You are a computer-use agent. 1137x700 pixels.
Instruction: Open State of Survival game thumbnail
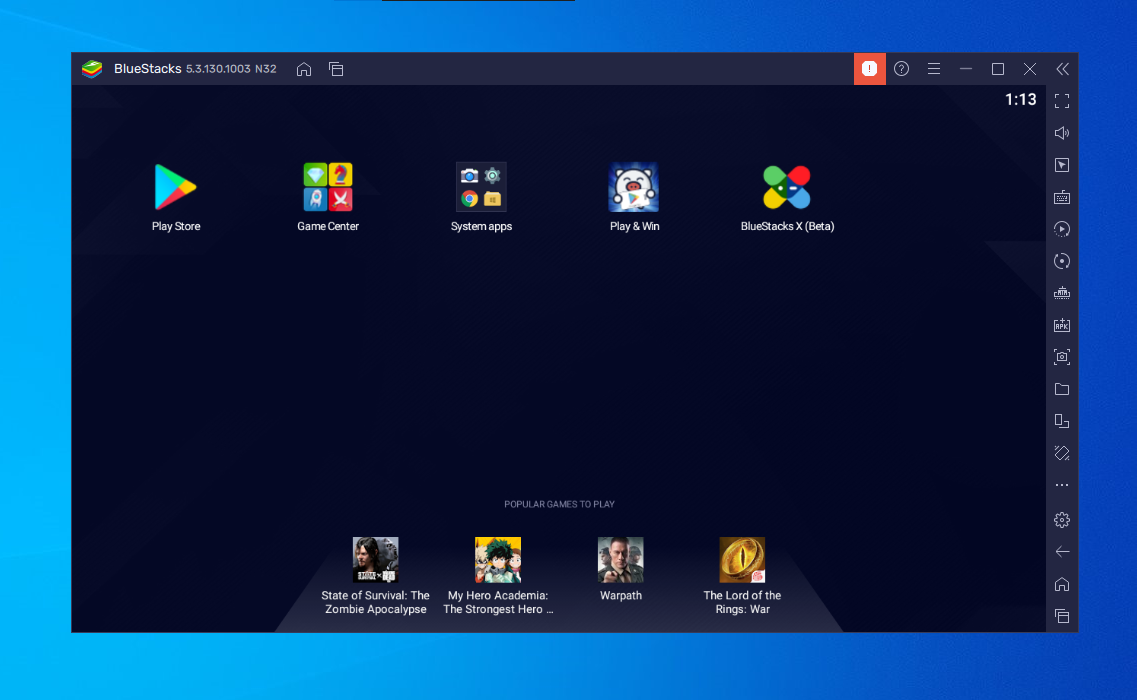376,559
